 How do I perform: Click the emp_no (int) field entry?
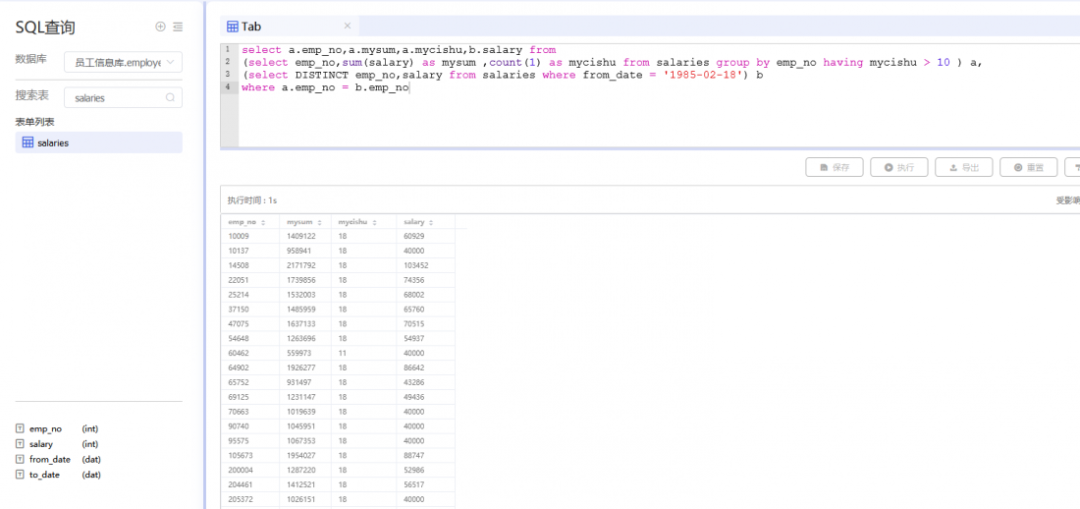pyautogui.click(x=57, y=428)
